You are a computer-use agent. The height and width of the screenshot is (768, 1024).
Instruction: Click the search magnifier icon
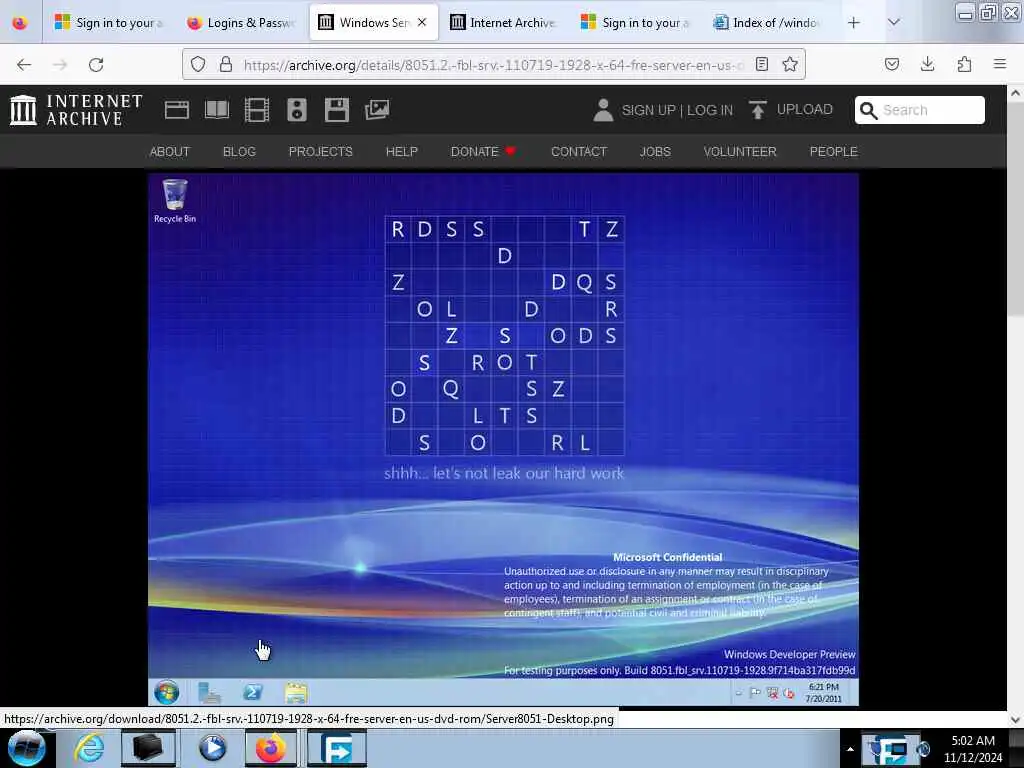click(869, 110)
